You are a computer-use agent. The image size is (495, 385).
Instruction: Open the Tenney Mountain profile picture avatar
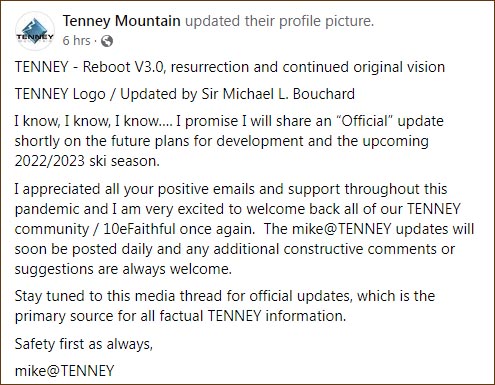coord(34,31)
